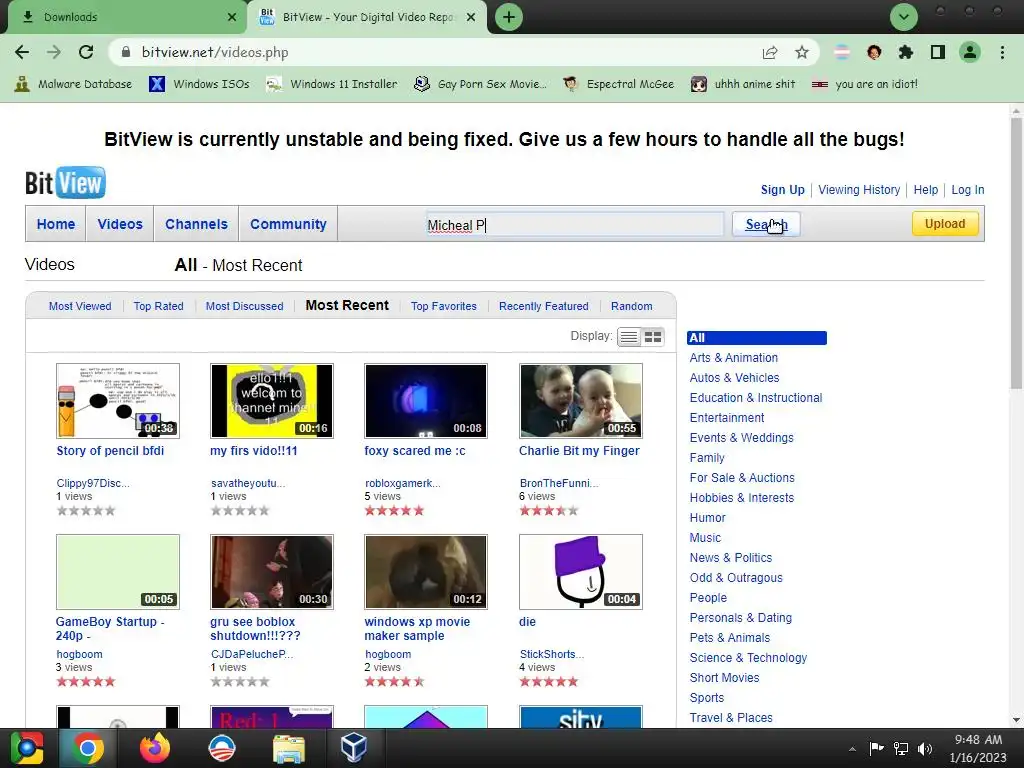
Task: Open Chrome from the taskbar
Action: [x=88, y=748]
